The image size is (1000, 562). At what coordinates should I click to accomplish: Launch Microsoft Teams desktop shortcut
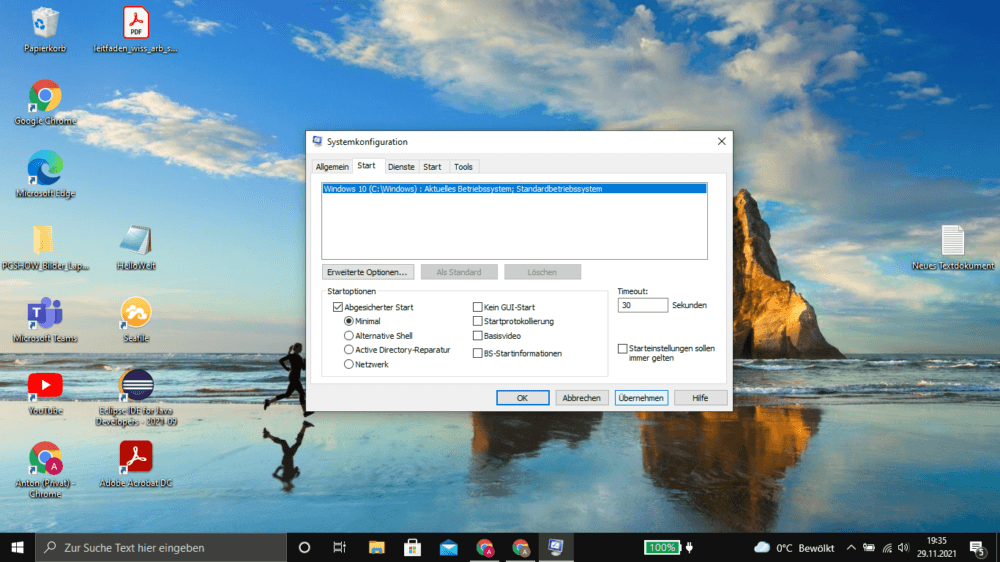coord(45,320)
